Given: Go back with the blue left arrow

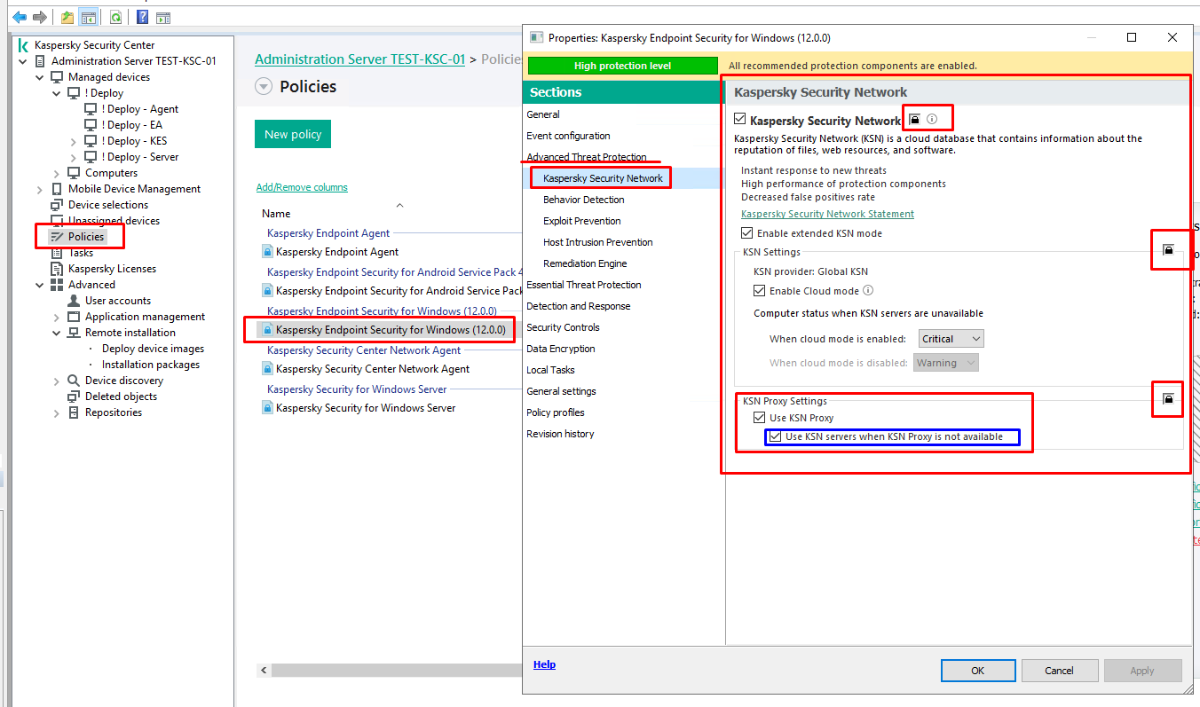Looking at the screenshot, I should pos(19,17).
